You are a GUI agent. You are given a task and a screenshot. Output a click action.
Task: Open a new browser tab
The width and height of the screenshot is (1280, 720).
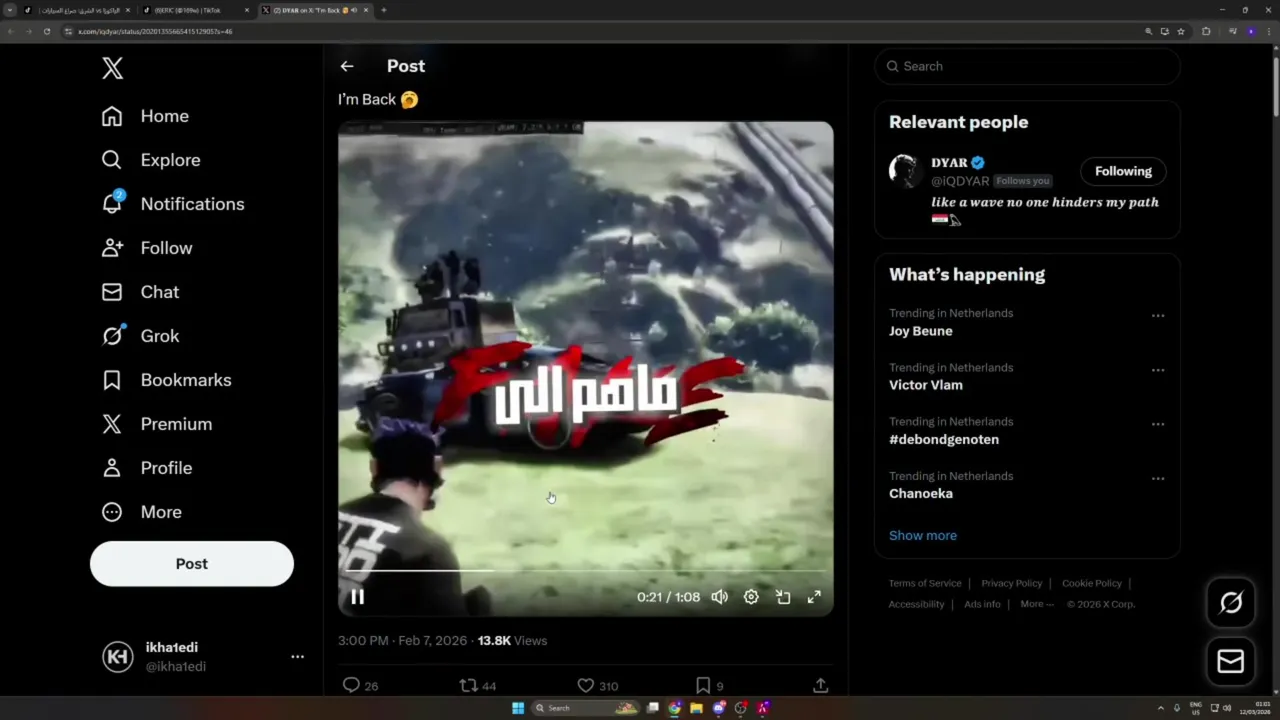[x=383, y=10]
